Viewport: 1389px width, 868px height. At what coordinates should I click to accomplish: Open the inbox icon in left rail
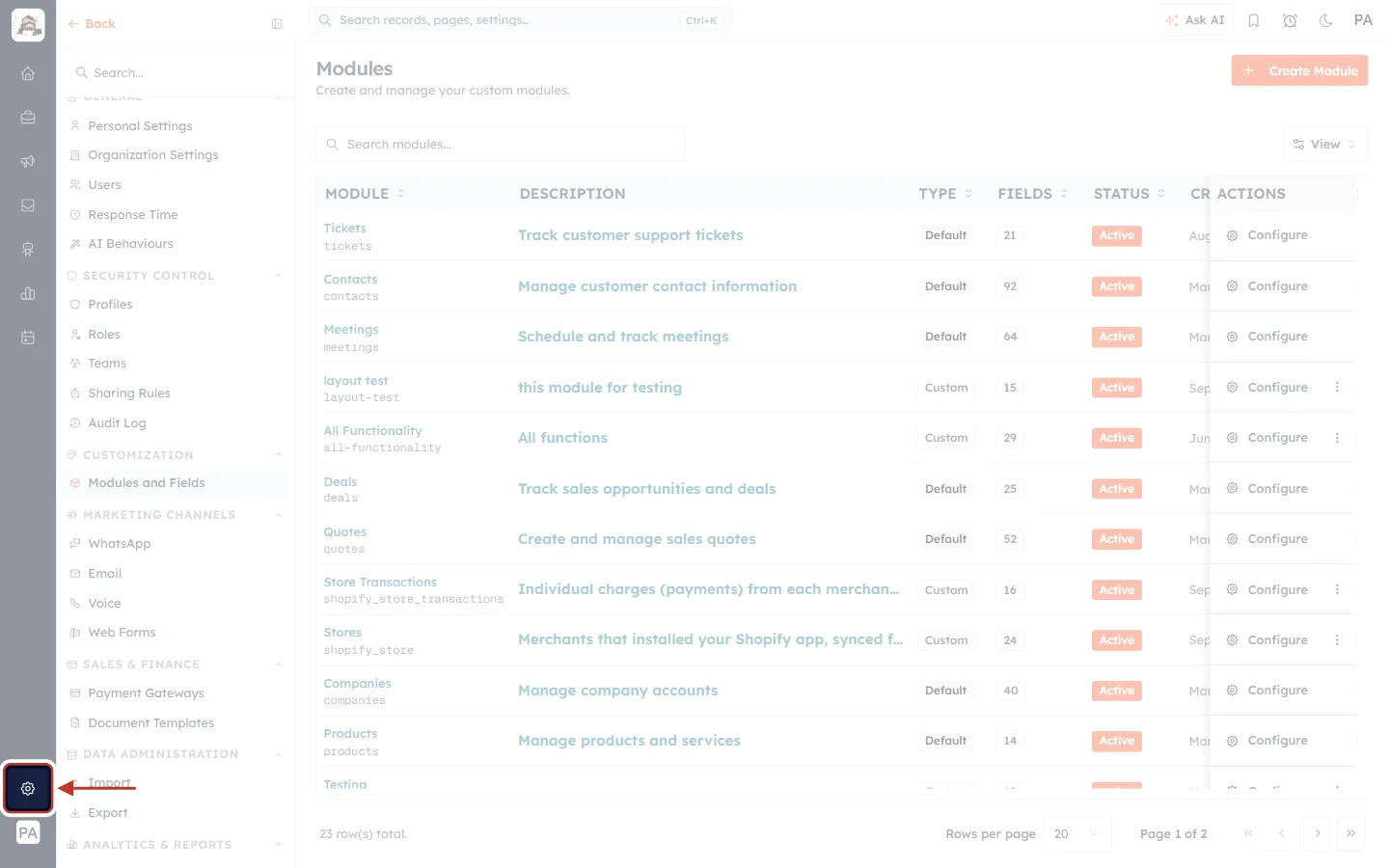(x=28, y=205)
